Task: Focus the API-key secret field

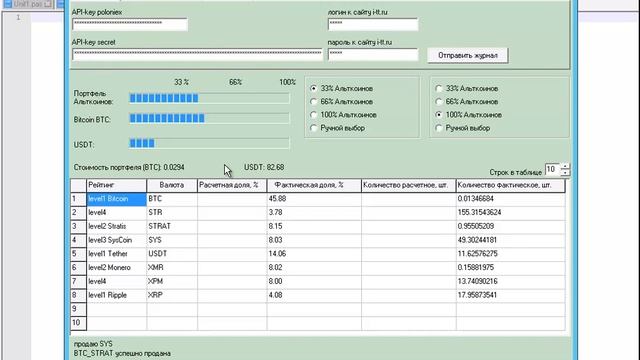Action: tap(197, 54)
